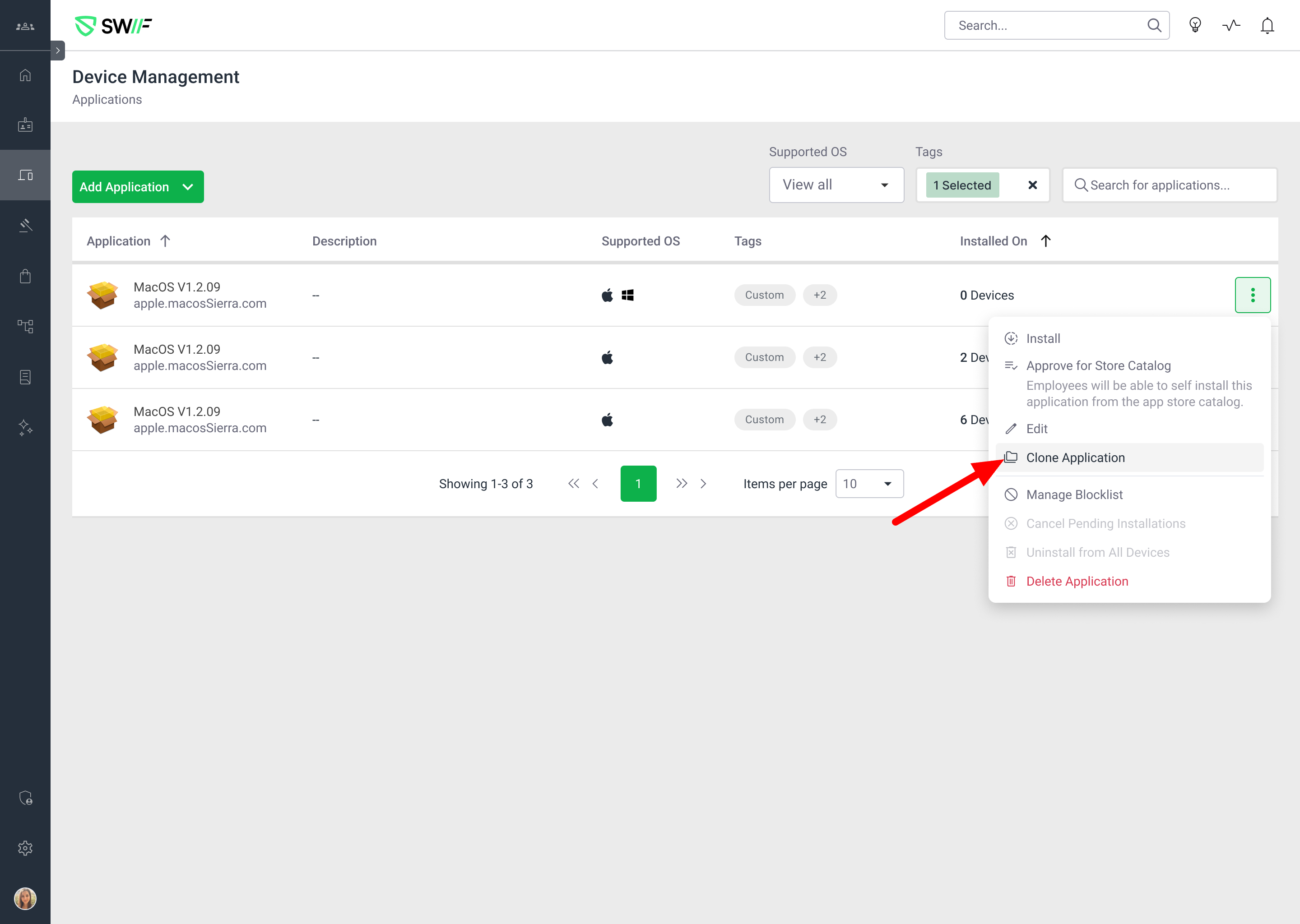
Task: Click the +2 tag badge on second row
Action: [820, 357]
